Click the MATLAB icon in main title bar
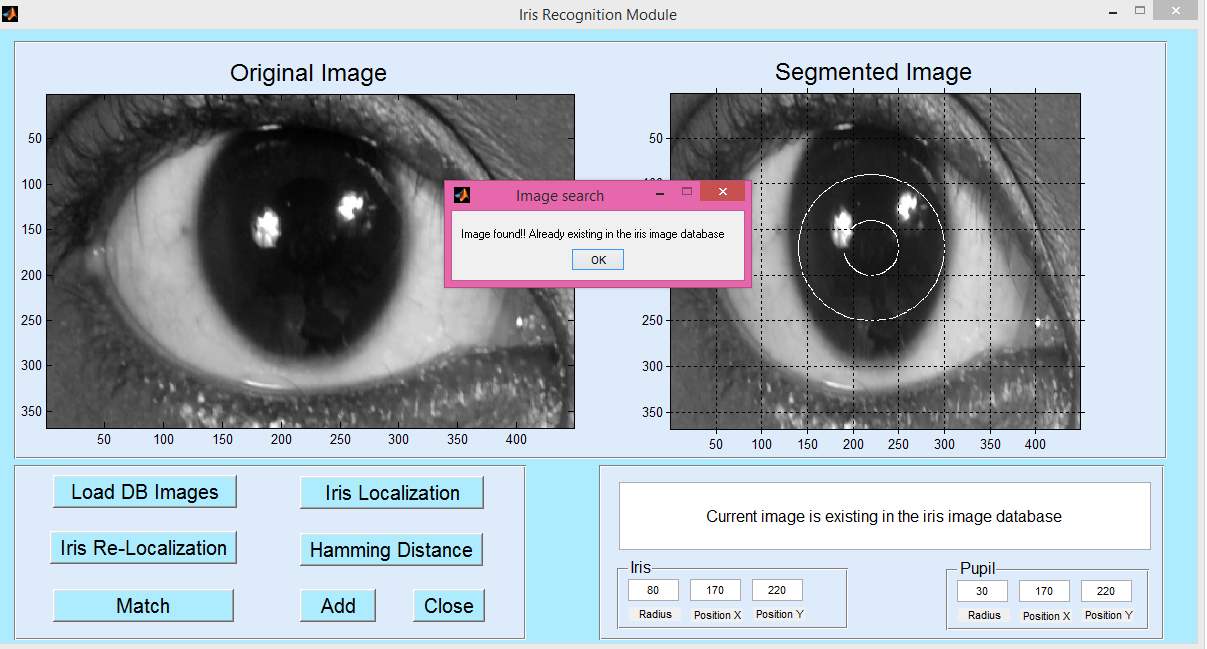The image size is (1207, 649). [10, 14]
